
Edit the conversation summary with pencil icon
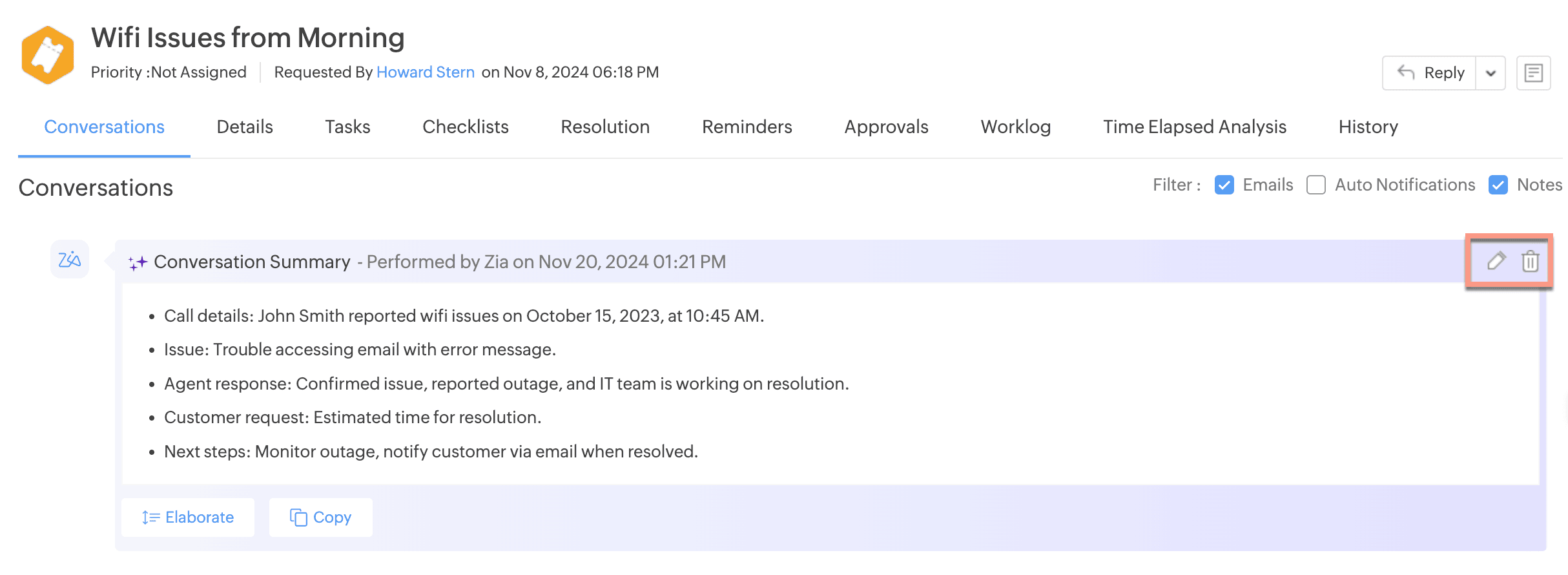pyautogui.click(x=1496, y=261)
